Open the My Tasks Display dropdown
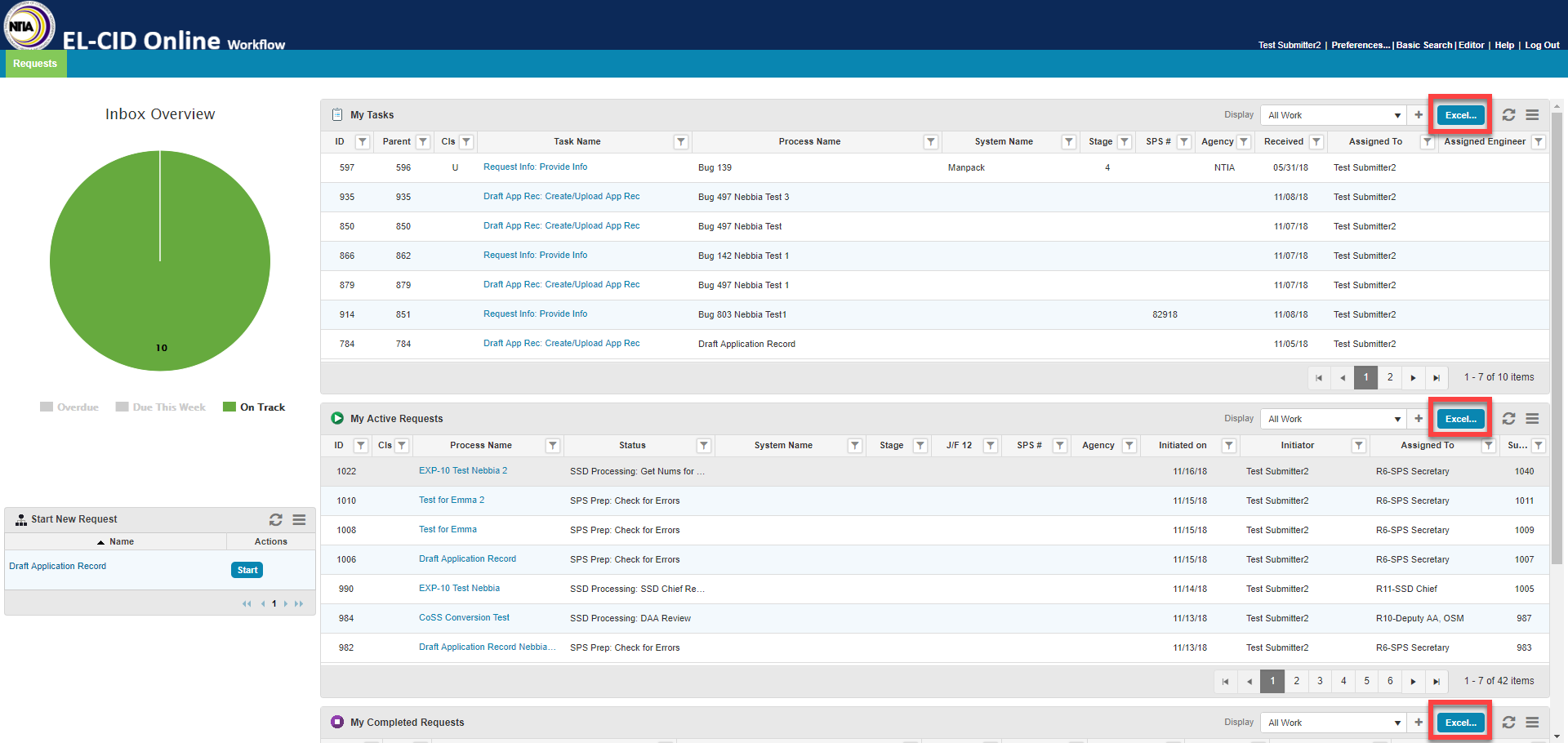This screenshot has width=1568, height=743. click(x=1334, y=115)
